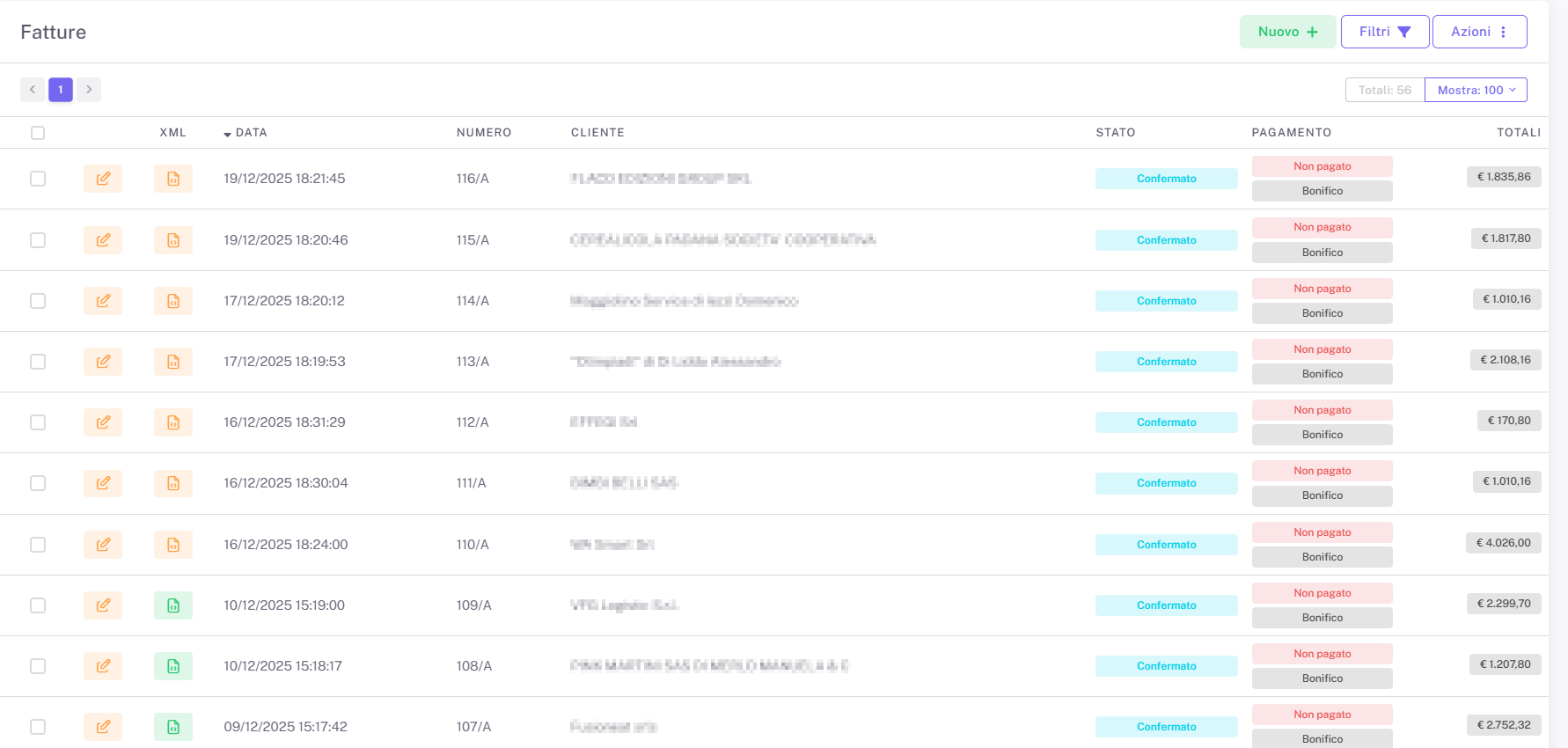Viewport: 1568px width, 748px height.
Task: Check the row checkbox for invoice 111/A
Action: point(38,483)
